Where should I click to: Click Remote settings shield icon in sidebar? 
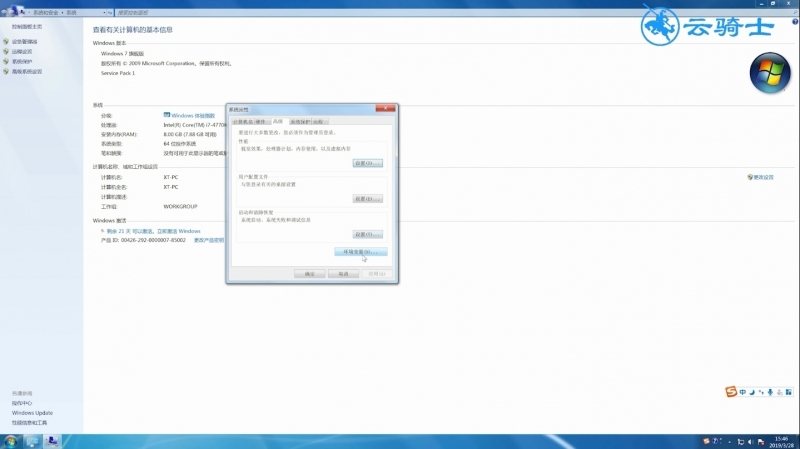pyautogui.click(x=6, y=52)
